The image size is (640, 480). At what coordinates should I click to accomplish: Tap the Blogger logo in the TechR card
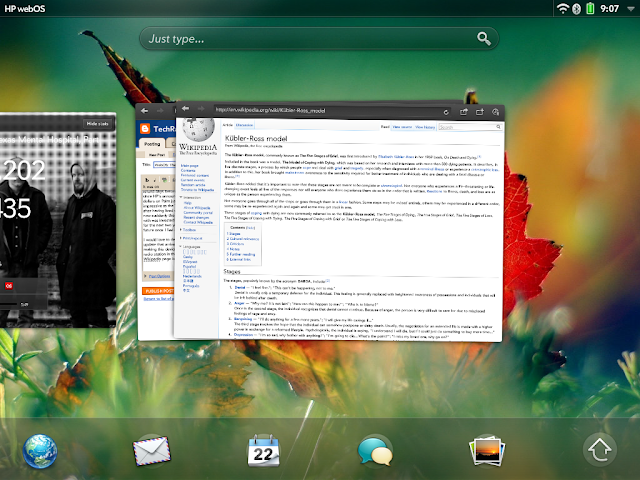point(145,129)
